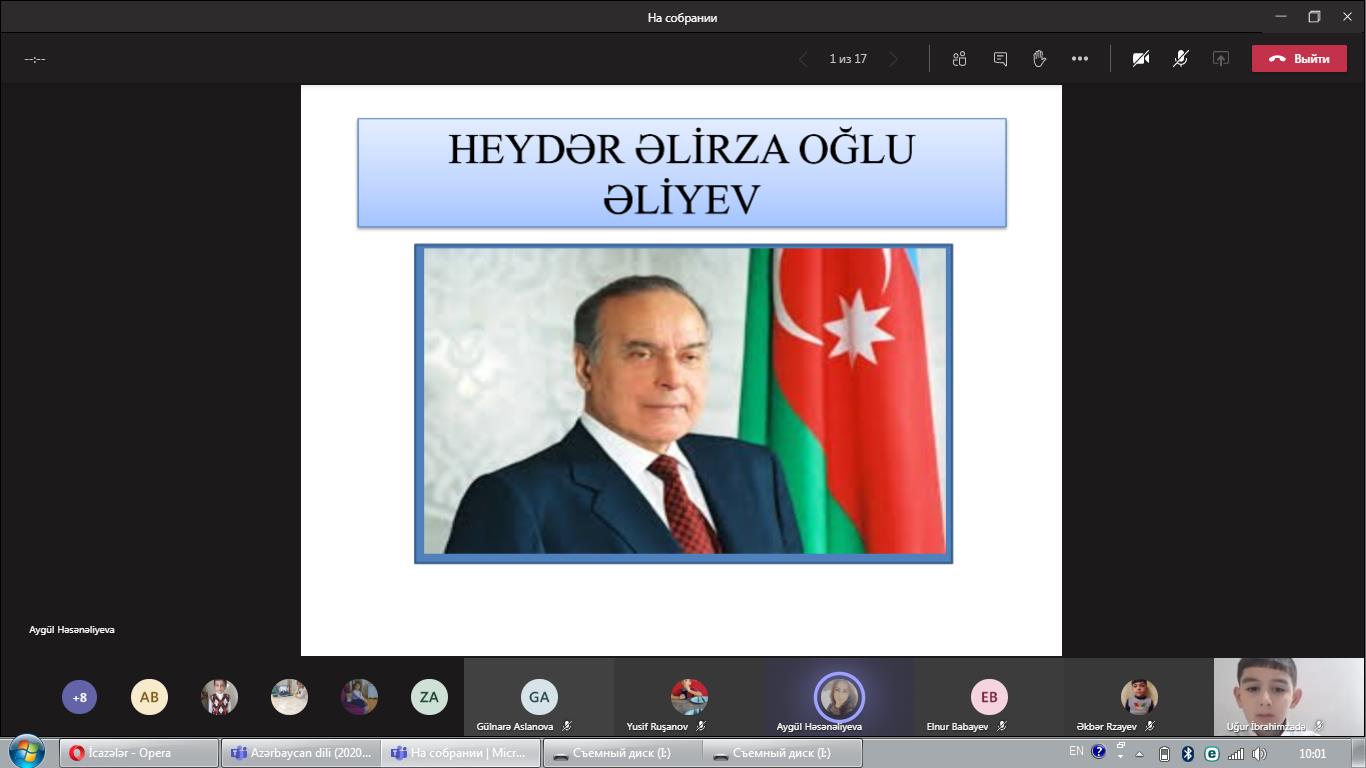Screen dimensions: 1366x768
Task: Go to the previous slide
Action: [803, 59]
